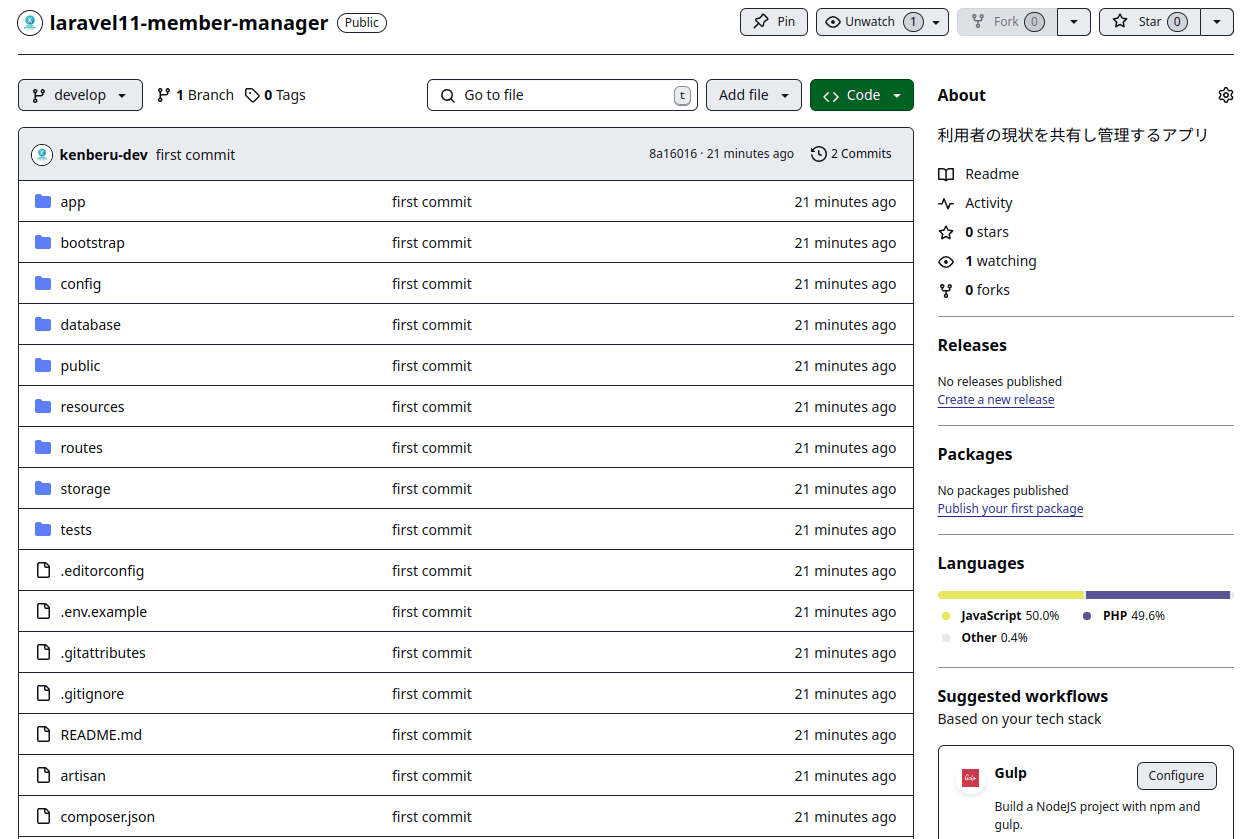Open the composer.json file name

107,816
